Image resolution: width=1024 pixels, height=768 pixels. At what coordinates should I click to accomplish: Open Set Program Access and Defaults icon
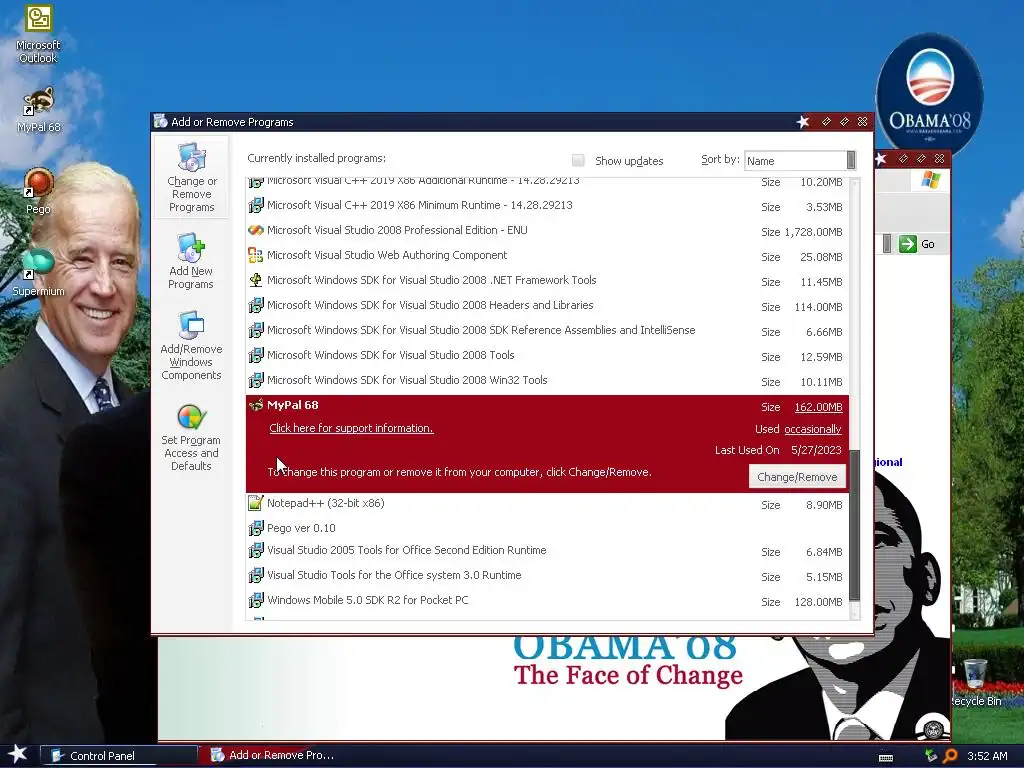tap(191, 438)
